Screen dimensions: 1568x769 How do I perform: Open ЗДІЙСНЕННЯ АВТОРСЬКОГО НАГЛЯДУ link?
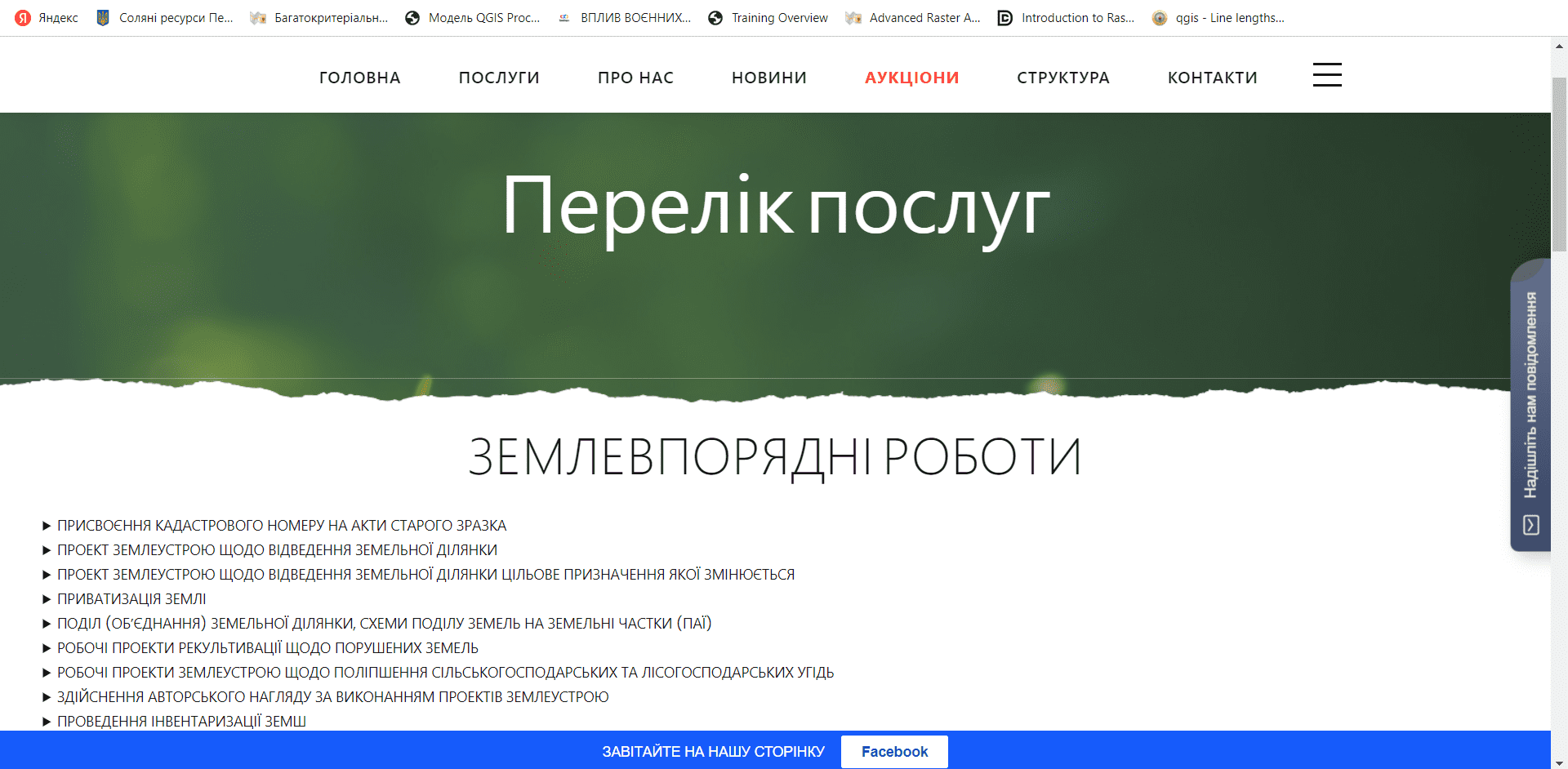click(332, 697)
